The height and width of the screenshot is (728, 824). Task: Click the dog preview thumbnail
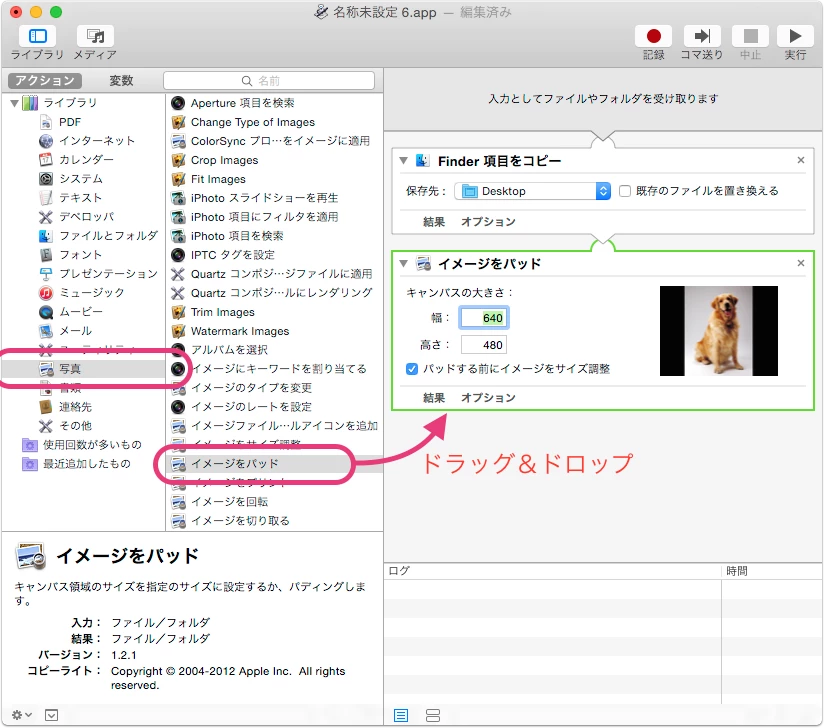click(718, 331)
